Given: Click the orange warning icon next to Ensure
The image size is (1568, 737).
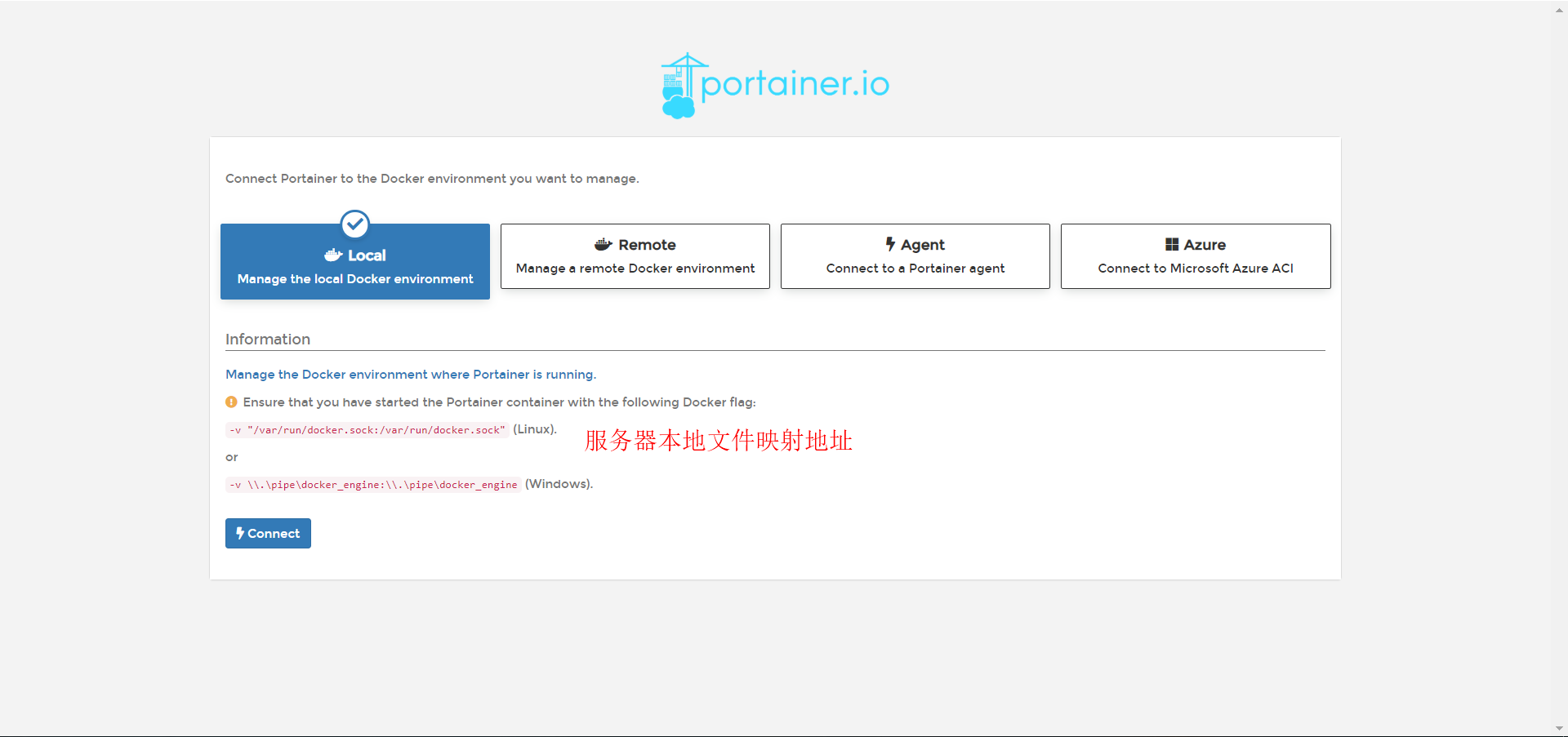Looking at the screenshot, I should click(x=231, y=402).
